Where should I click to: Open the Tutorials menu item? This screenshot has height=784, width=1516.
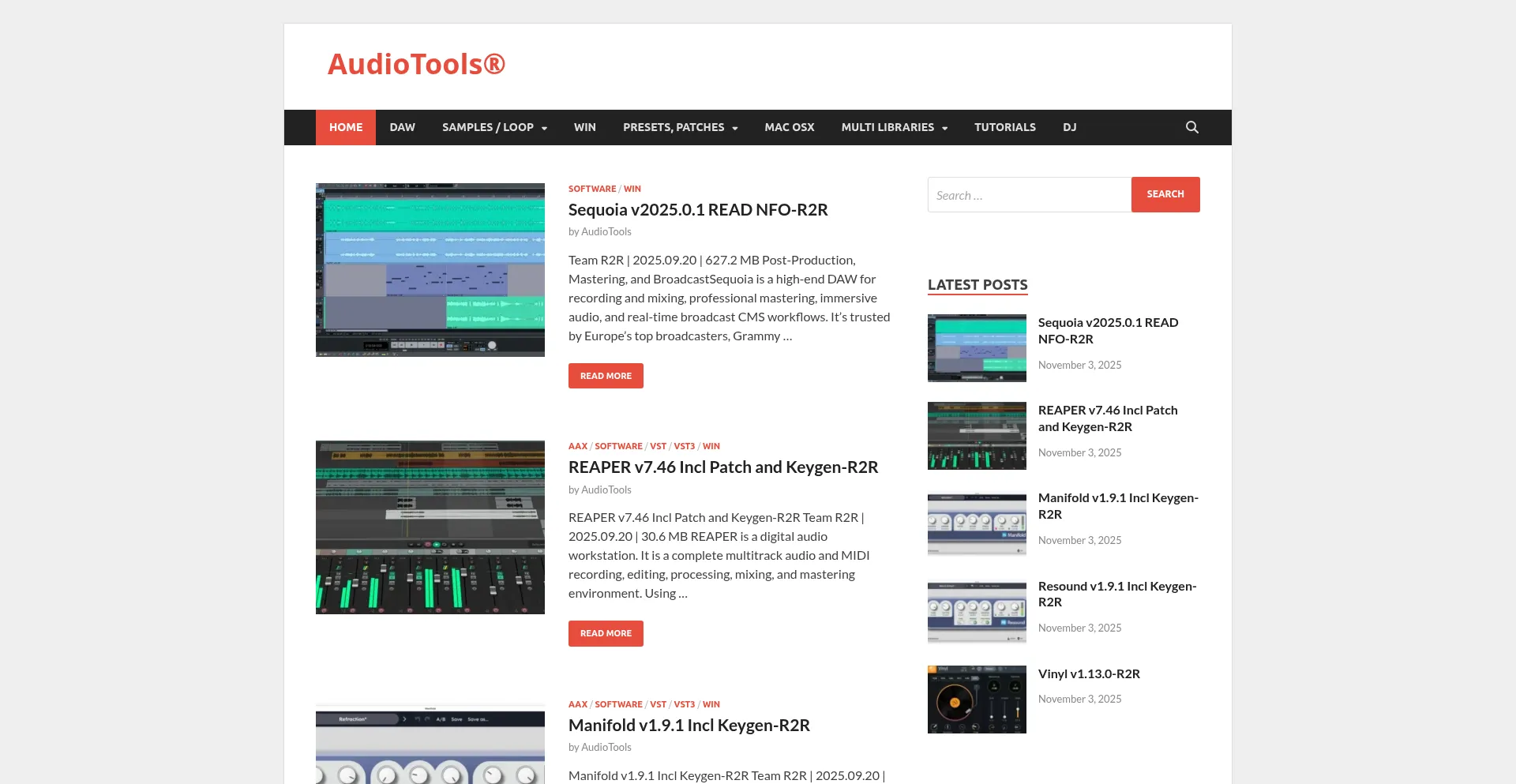pos(1004,127)
